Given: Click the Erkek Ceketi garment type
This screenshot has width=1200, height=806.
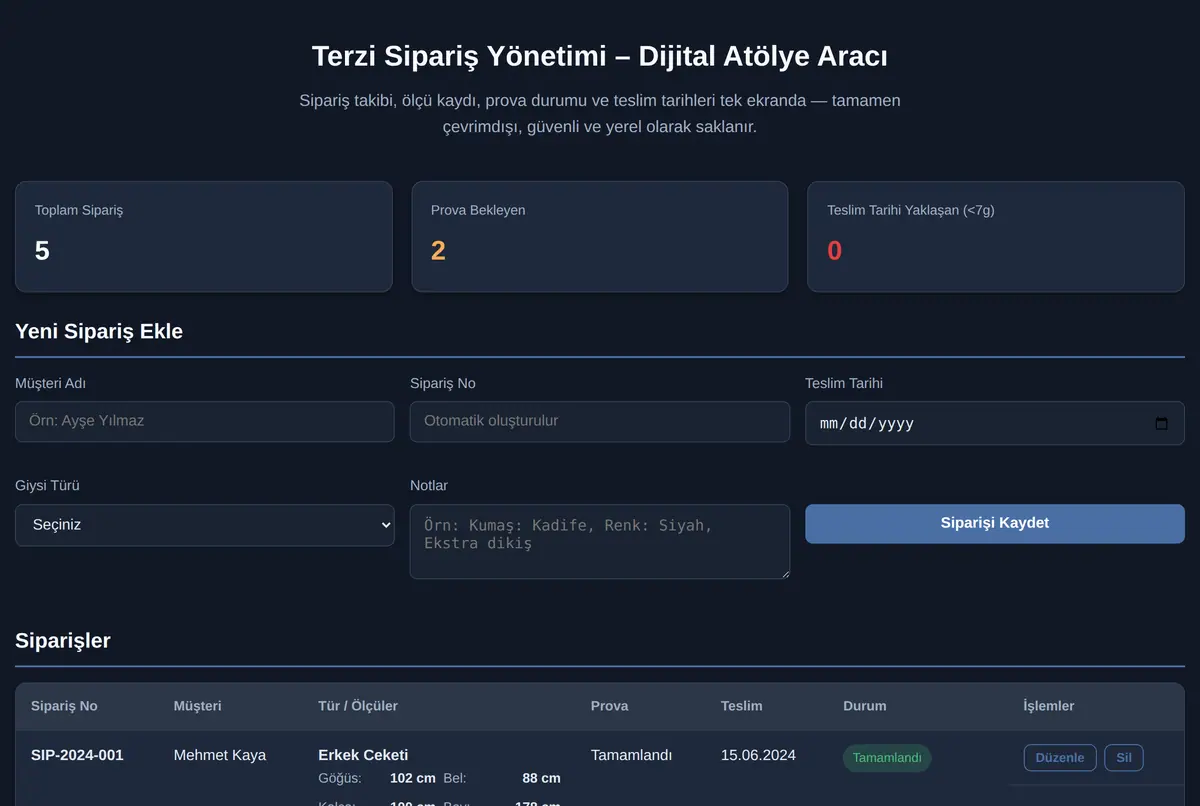Looking at the screenshot, I should (363, 755).
